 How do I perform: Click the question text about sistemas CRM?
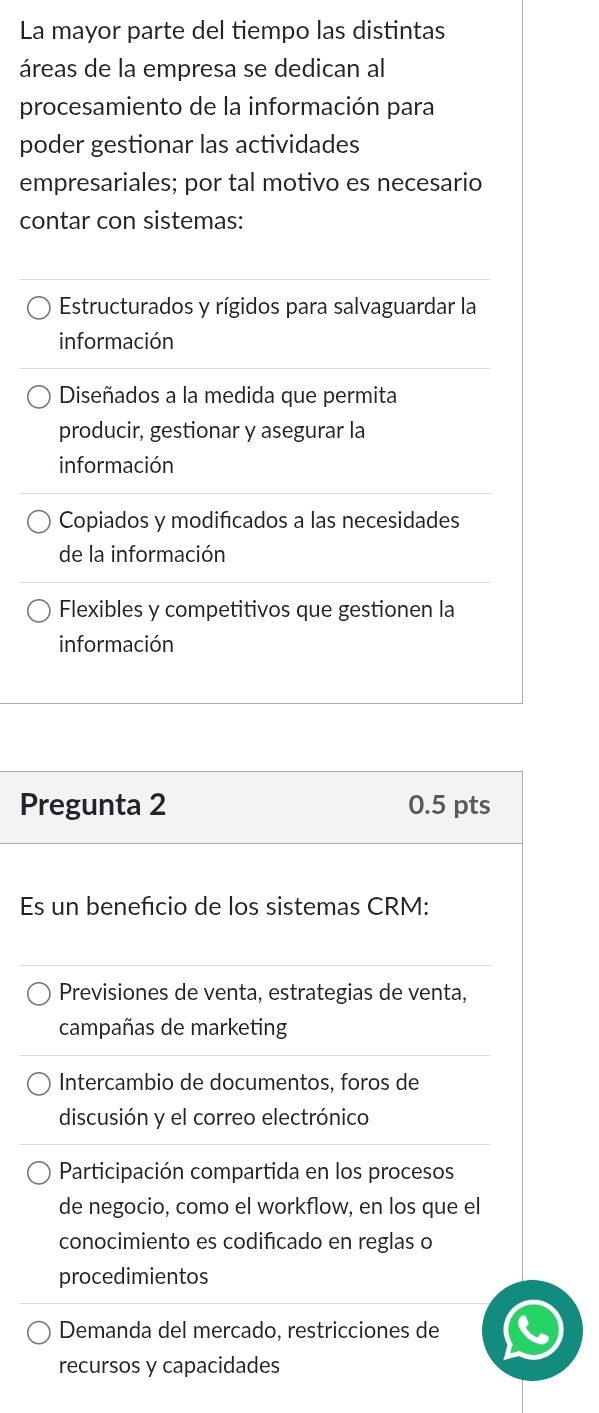click(223, 906)
